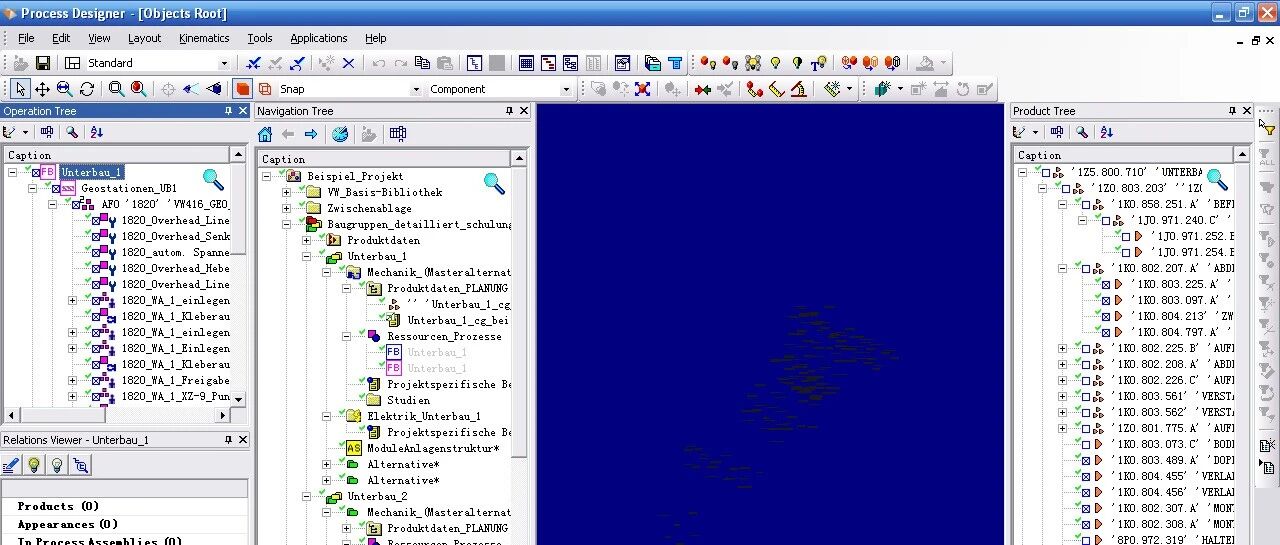Click the Navigation Tree home icon
The height and width of the screenshot is (545, 1280).
click(x=265, y=134)
